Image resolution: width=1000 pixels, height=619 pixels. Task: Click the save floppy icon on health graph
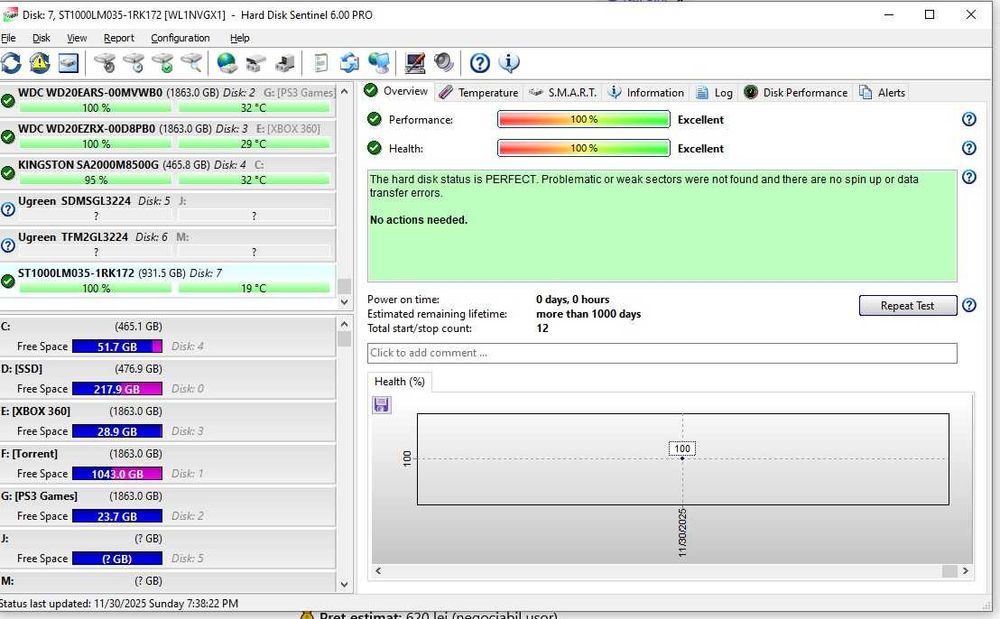381,405
